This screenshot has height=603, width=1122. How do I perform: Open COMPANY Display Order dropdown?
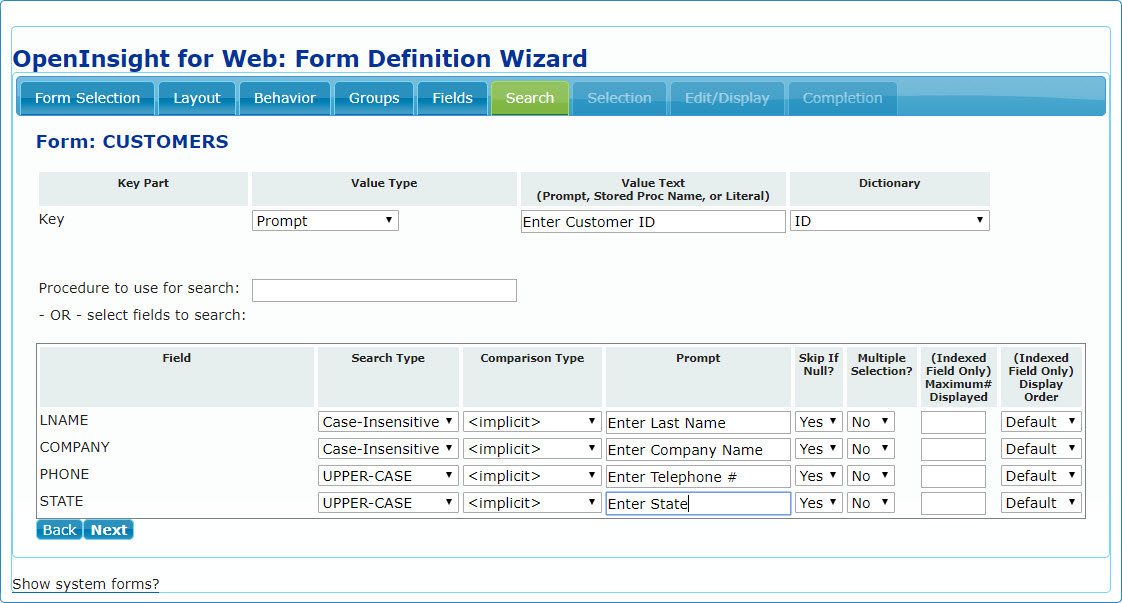(1041, 448)
